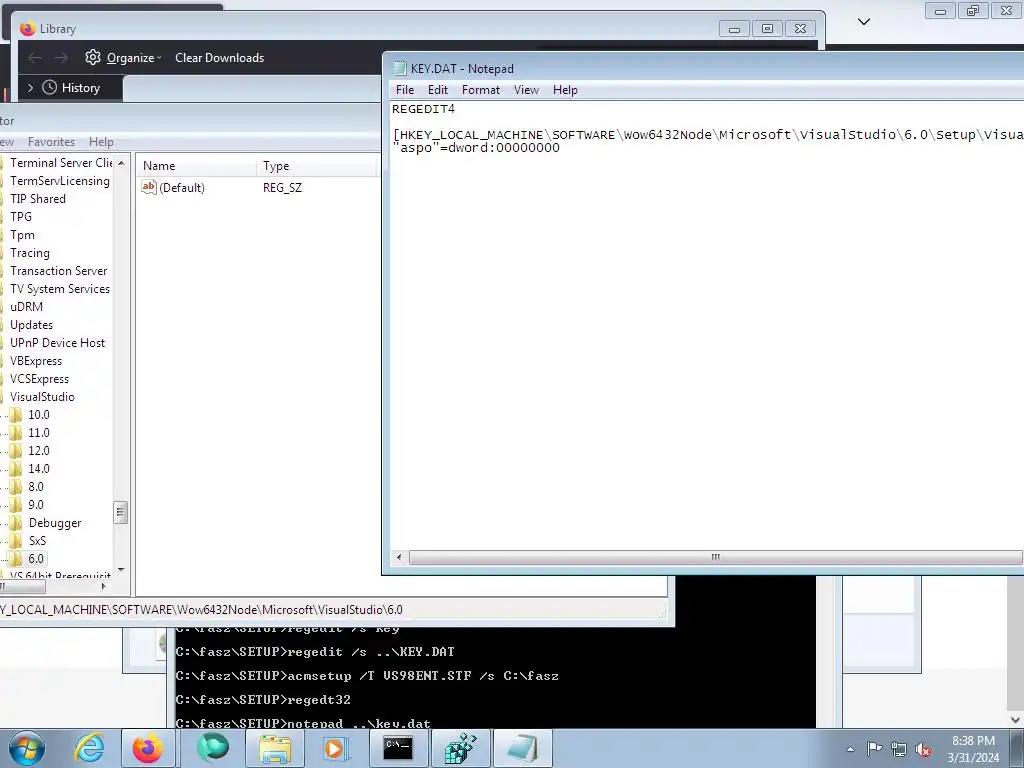1024x768 pixels.
Task: Click Notepad horizontal scrollbar left arrow
Action: (399, 557)
